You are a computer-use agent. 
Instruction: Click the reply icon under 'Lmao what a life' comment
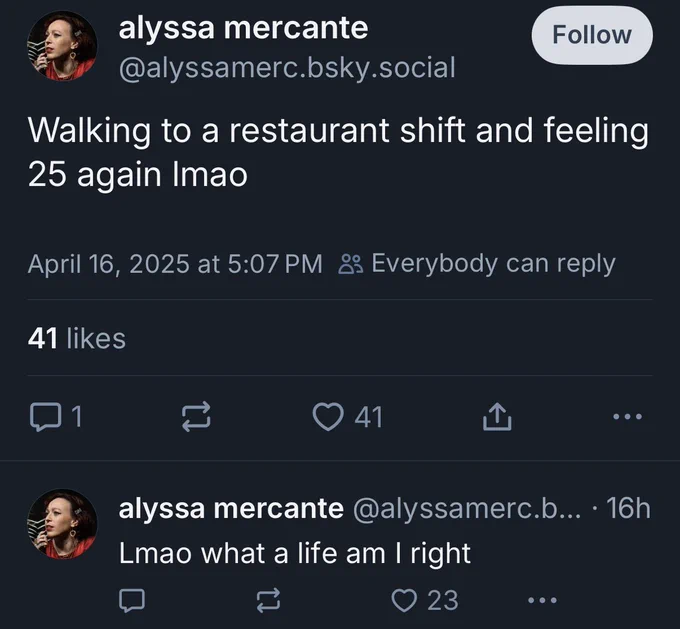[132, 601]
